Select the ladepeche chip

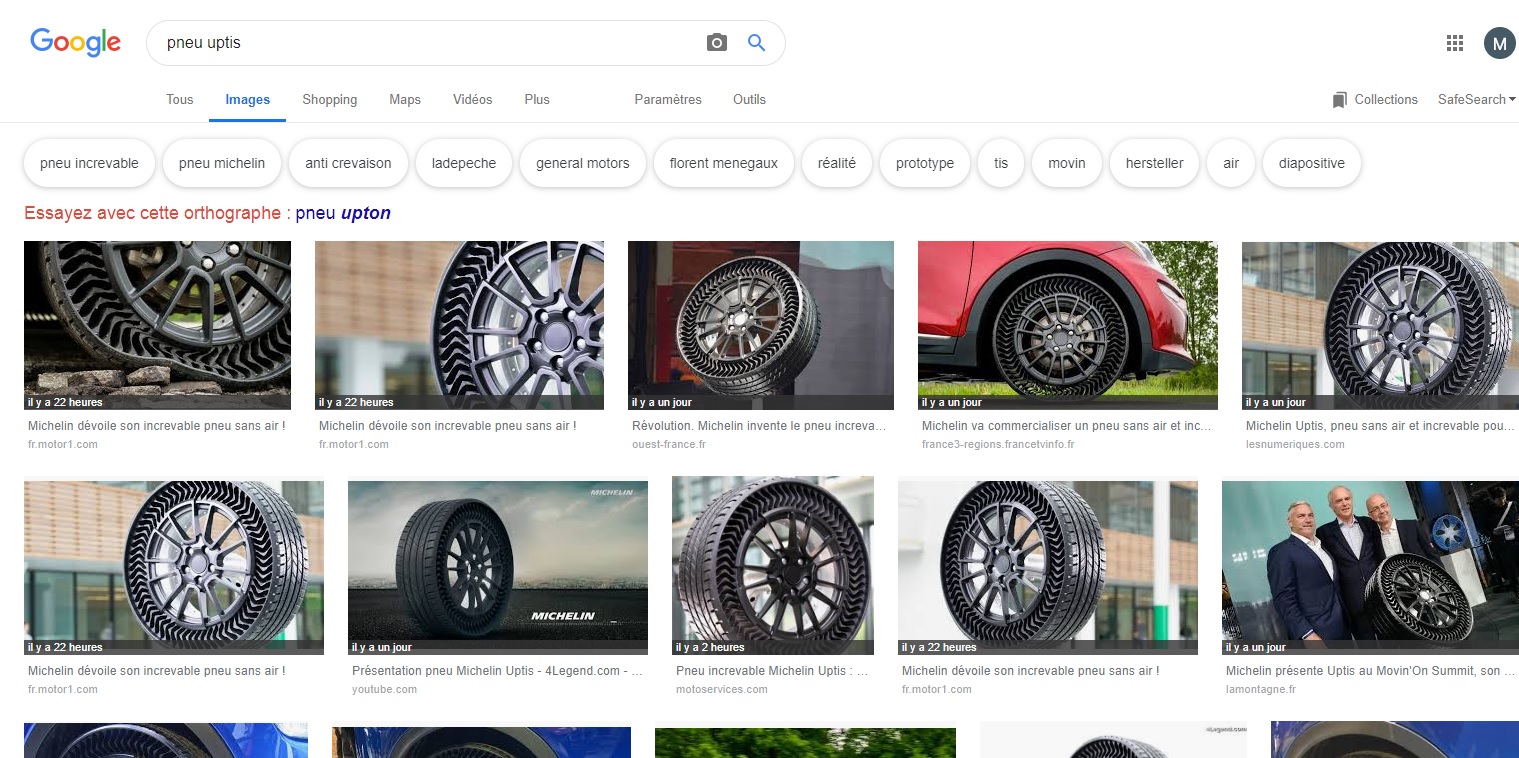pos(464,163)
